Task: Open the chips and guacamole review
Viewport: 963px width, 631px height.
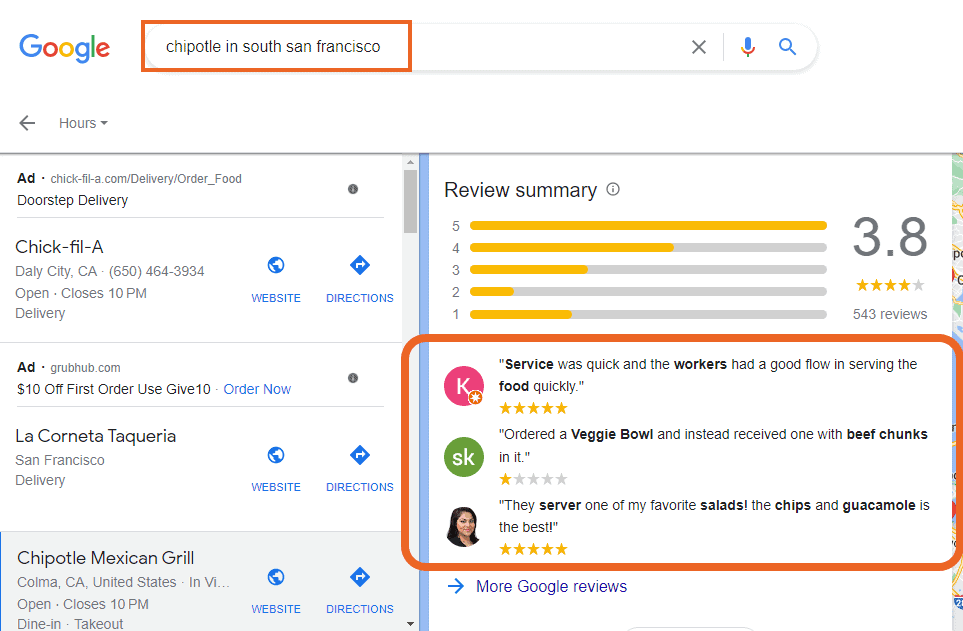Action: (x=714, y=516)
